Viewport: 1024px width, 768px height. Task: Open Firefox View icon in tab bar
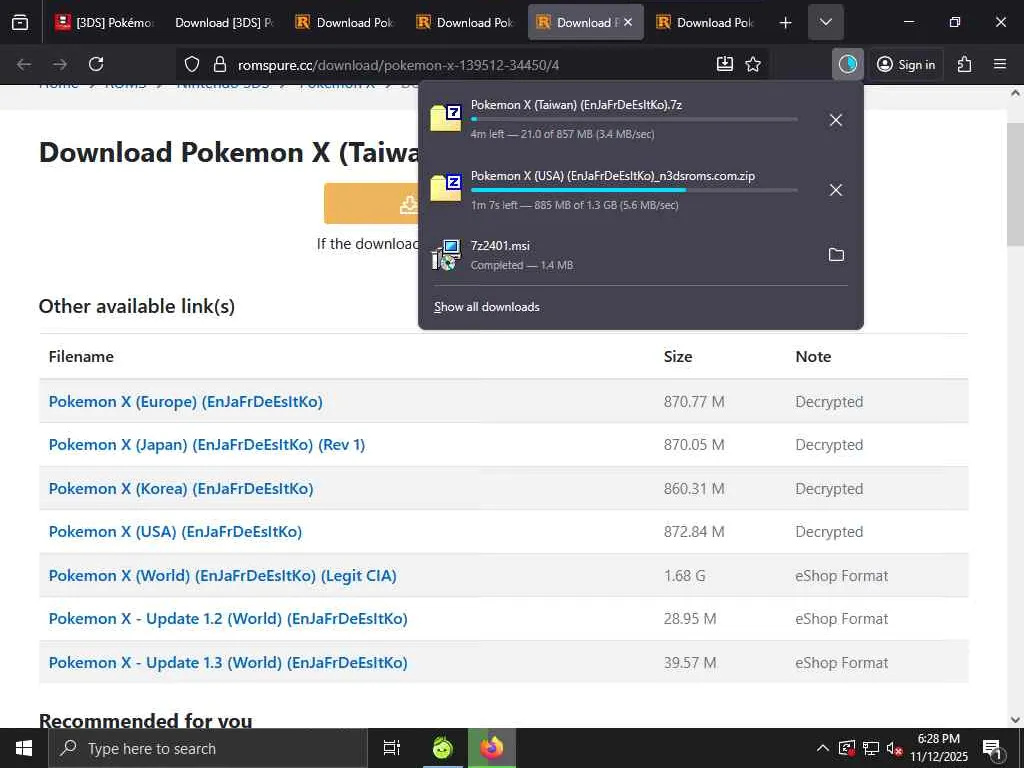[20, 22]
